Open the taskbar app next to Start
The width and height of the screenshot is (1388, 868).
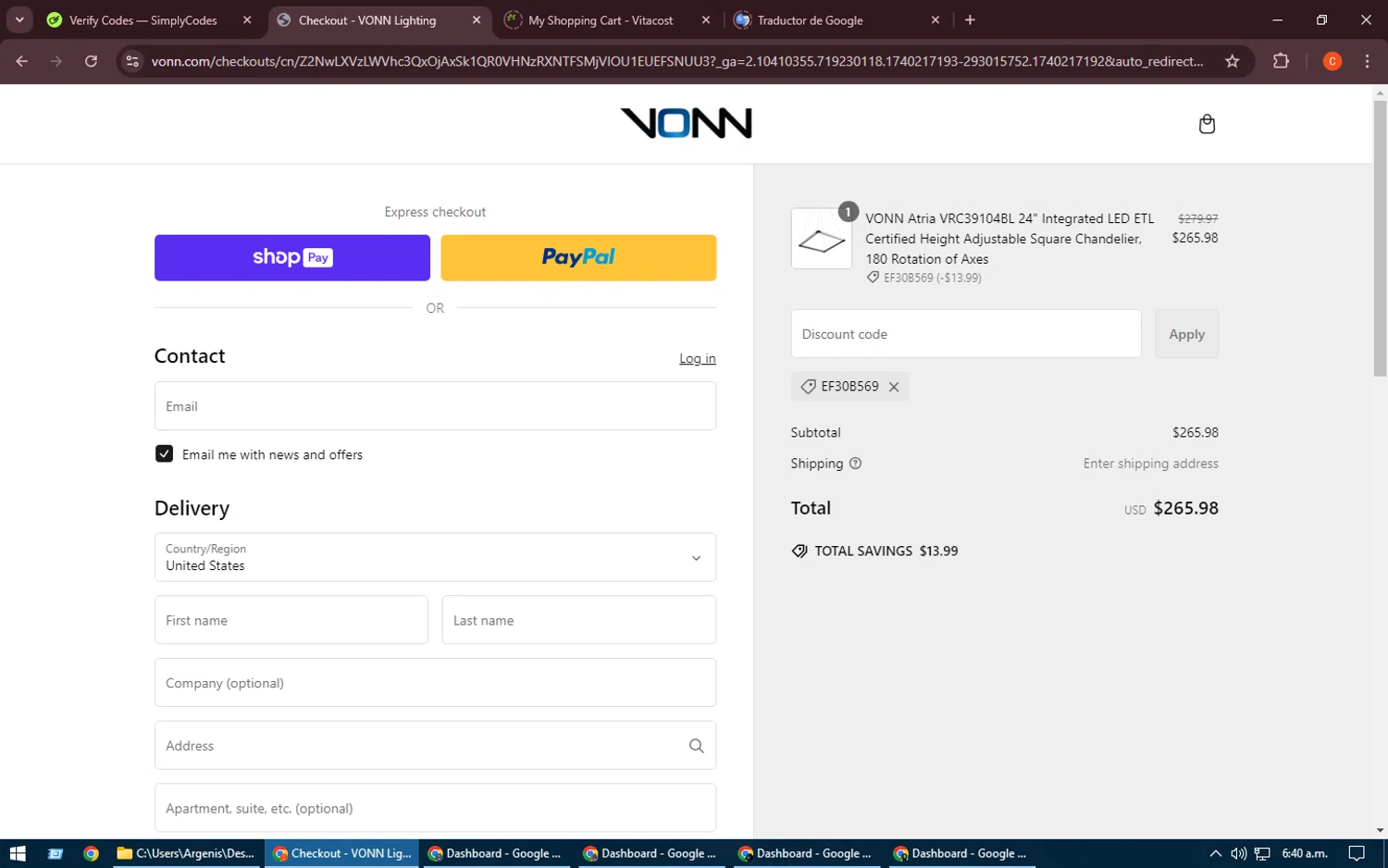pyautogui.click(x=55, y=853)
